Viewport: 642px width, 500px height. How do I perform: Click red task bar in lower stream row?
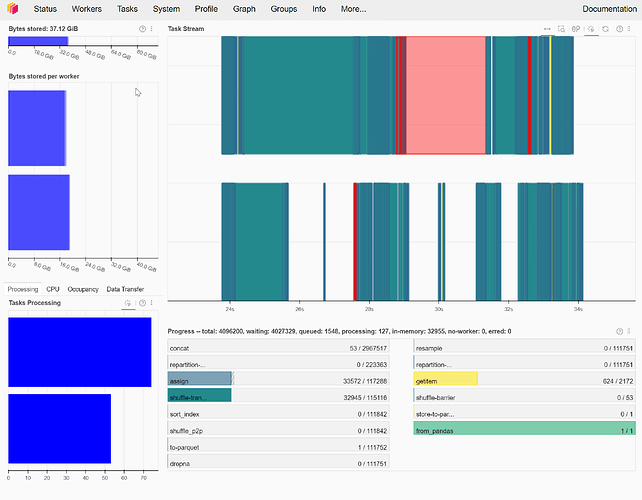pos(355,242)
